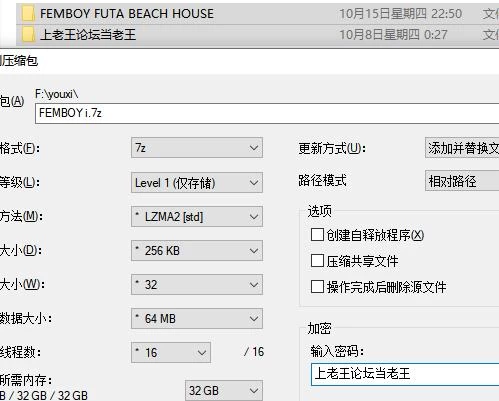Select the 上老王论坛当老王 folder name in the list
499x401 pixels.
[88, 34]
